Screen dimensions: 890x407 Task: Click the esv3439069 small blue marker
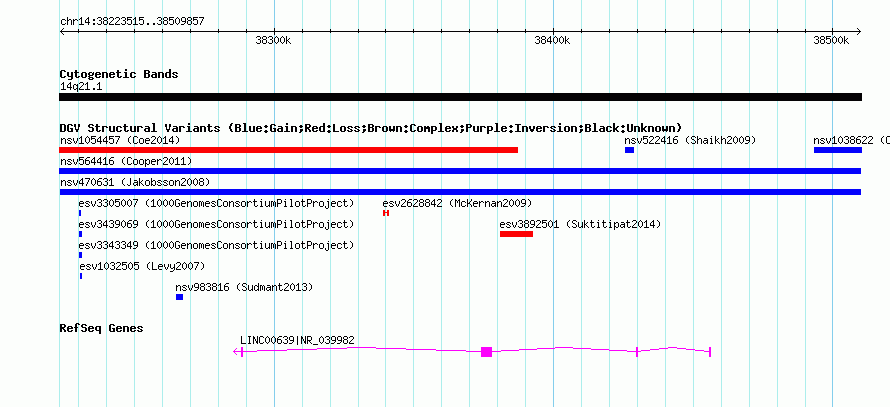pyautogui.click(x=81, y=234)
